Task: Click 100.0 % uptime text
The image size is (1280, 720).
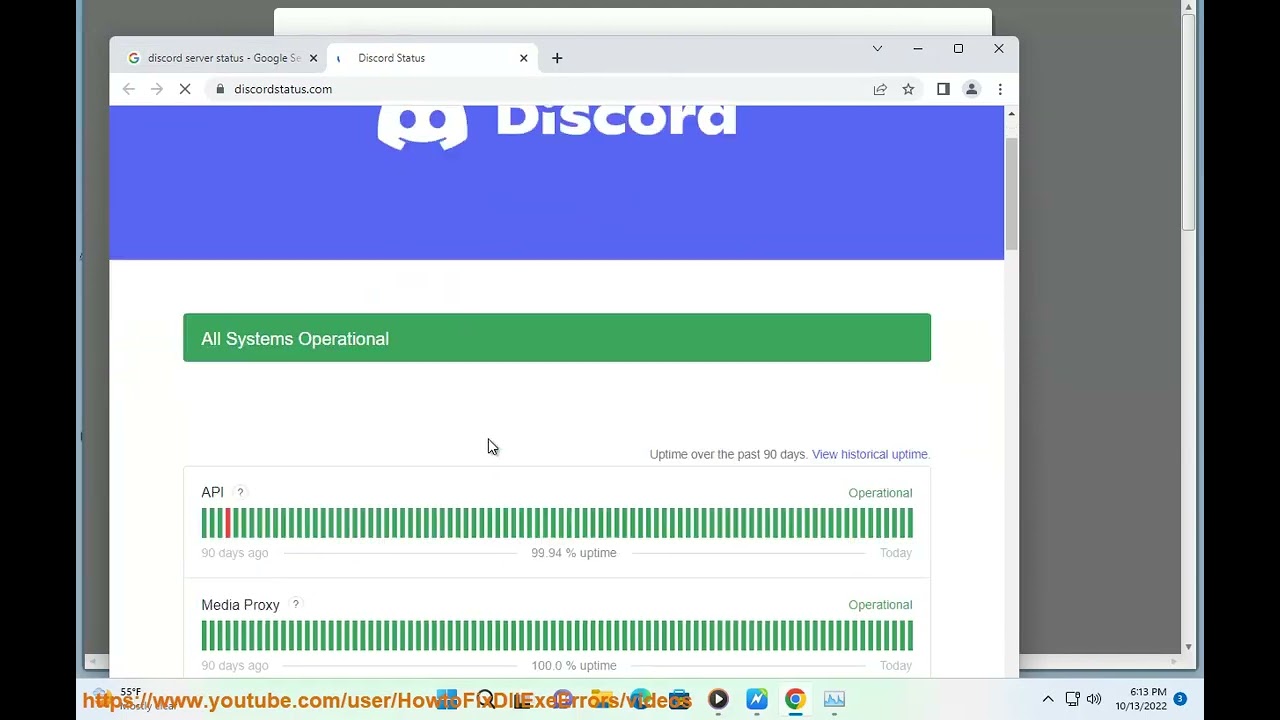Action: pos(574,665)
